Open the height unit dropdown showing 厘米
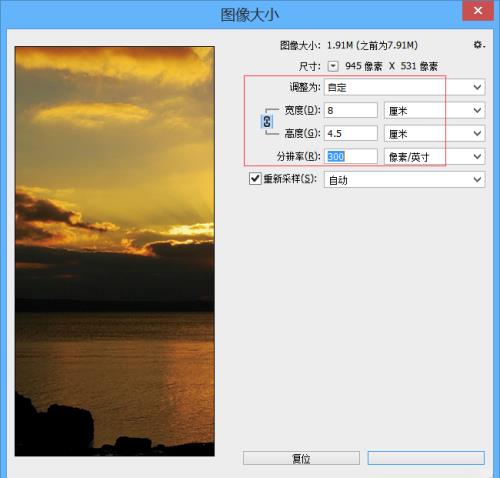The image size is (500, 478). [x=434, y=133]
